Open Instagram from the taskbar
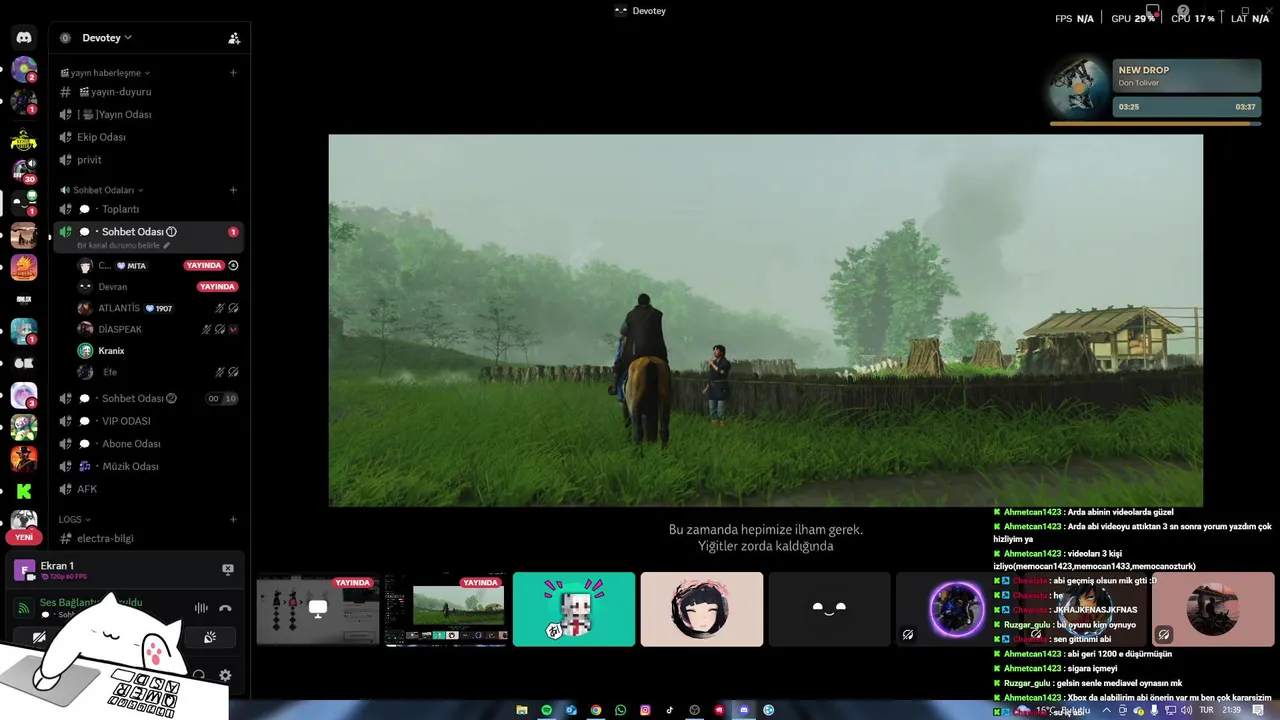Viewport: 1280px width, 720px height. coord(645,710)
